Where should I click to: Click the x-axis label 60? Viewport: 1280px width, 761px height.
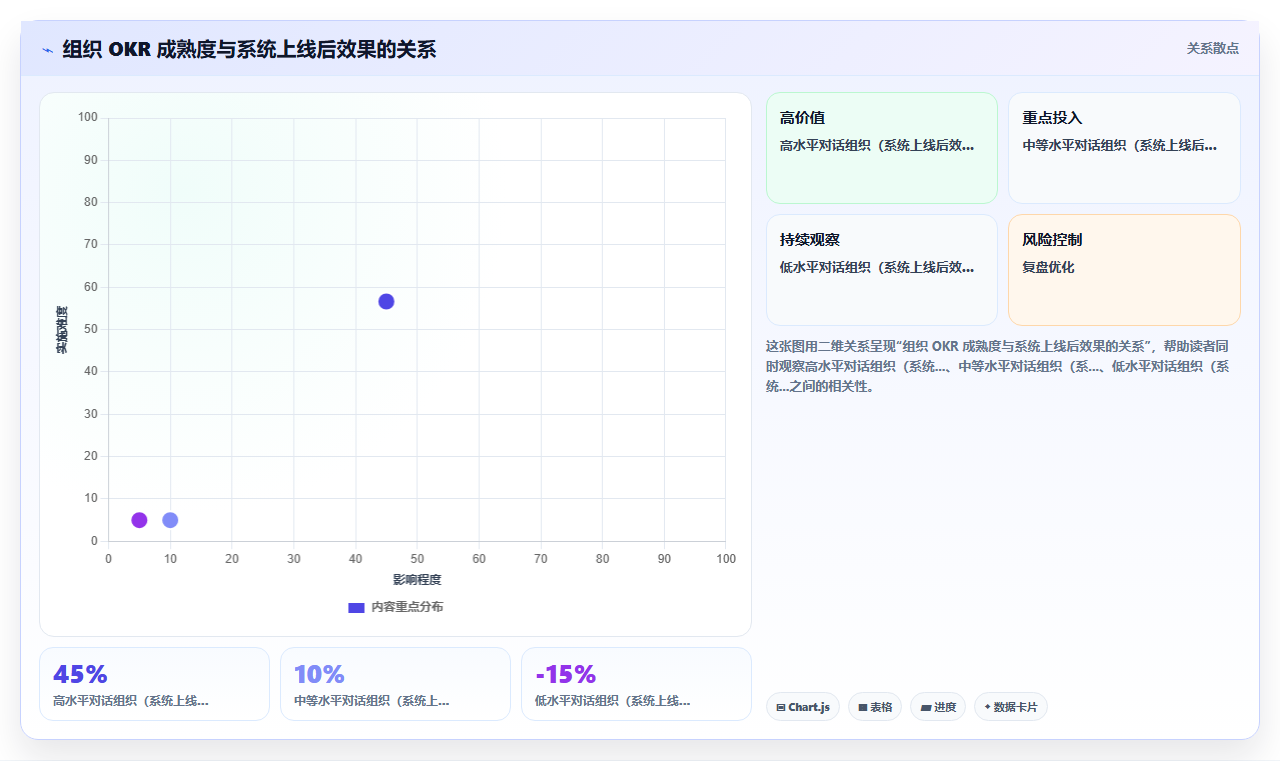click(479, 559)
